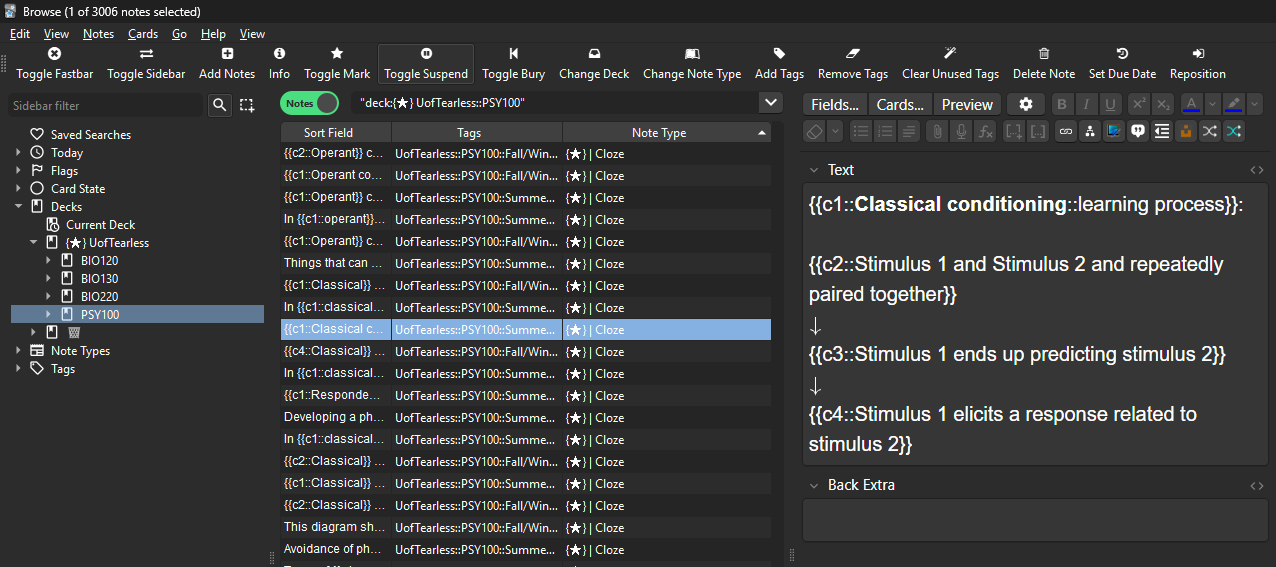This screenshot has width=1276, height=567.
Task: Open the Go menu
Action: 179,34
